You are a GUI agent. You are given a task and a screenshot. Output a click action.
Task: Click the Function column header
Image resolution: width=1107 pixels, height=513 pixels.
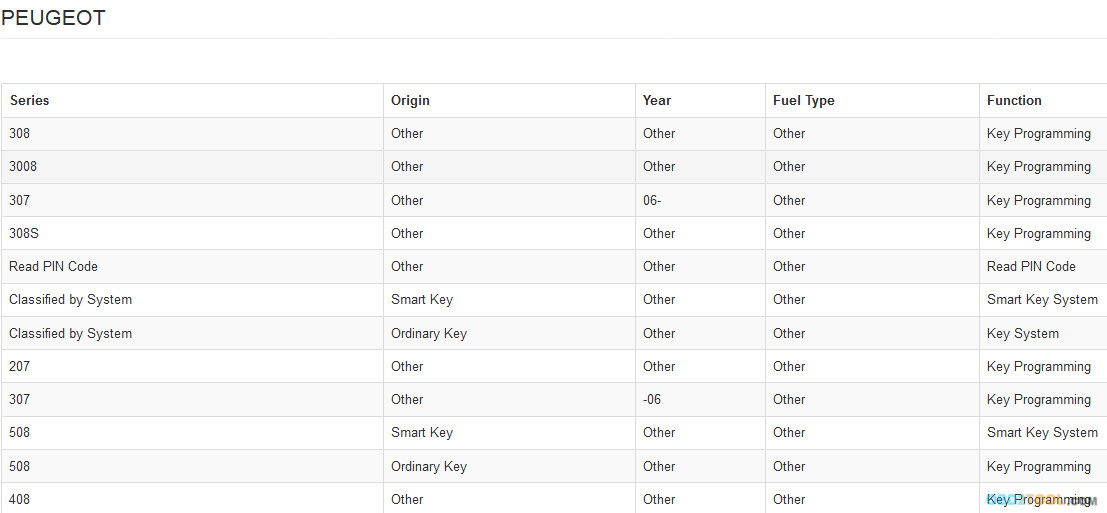tap(1014, 100)
